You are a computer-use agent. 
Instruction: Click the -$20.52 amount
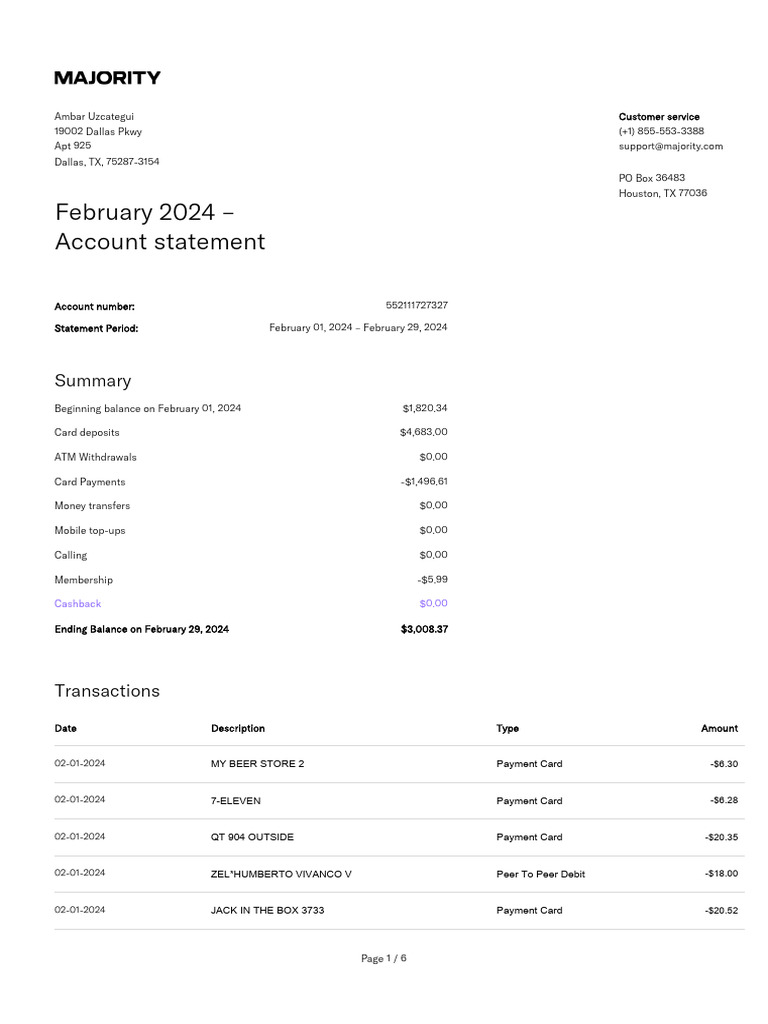722,910
